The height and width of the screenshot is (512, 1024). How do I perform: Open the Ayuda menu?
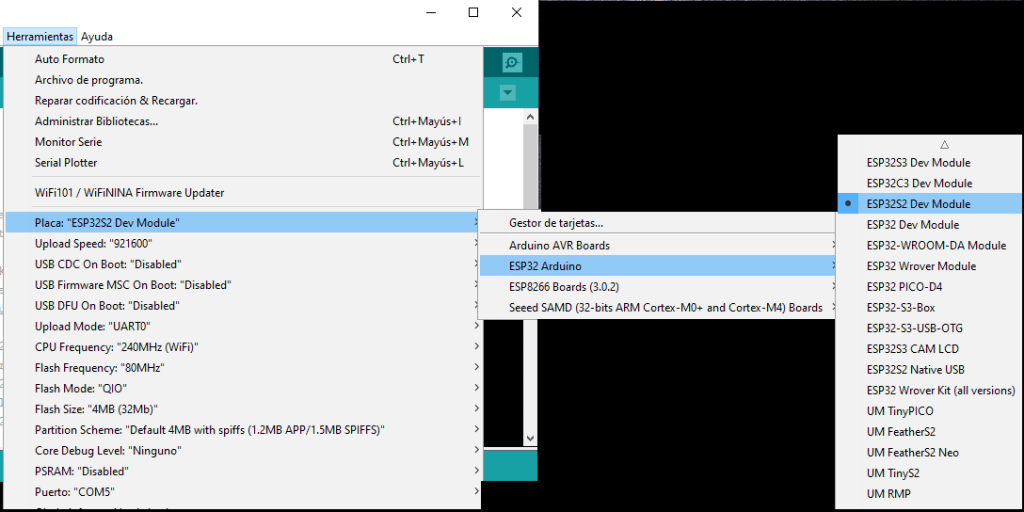point(97,36)
